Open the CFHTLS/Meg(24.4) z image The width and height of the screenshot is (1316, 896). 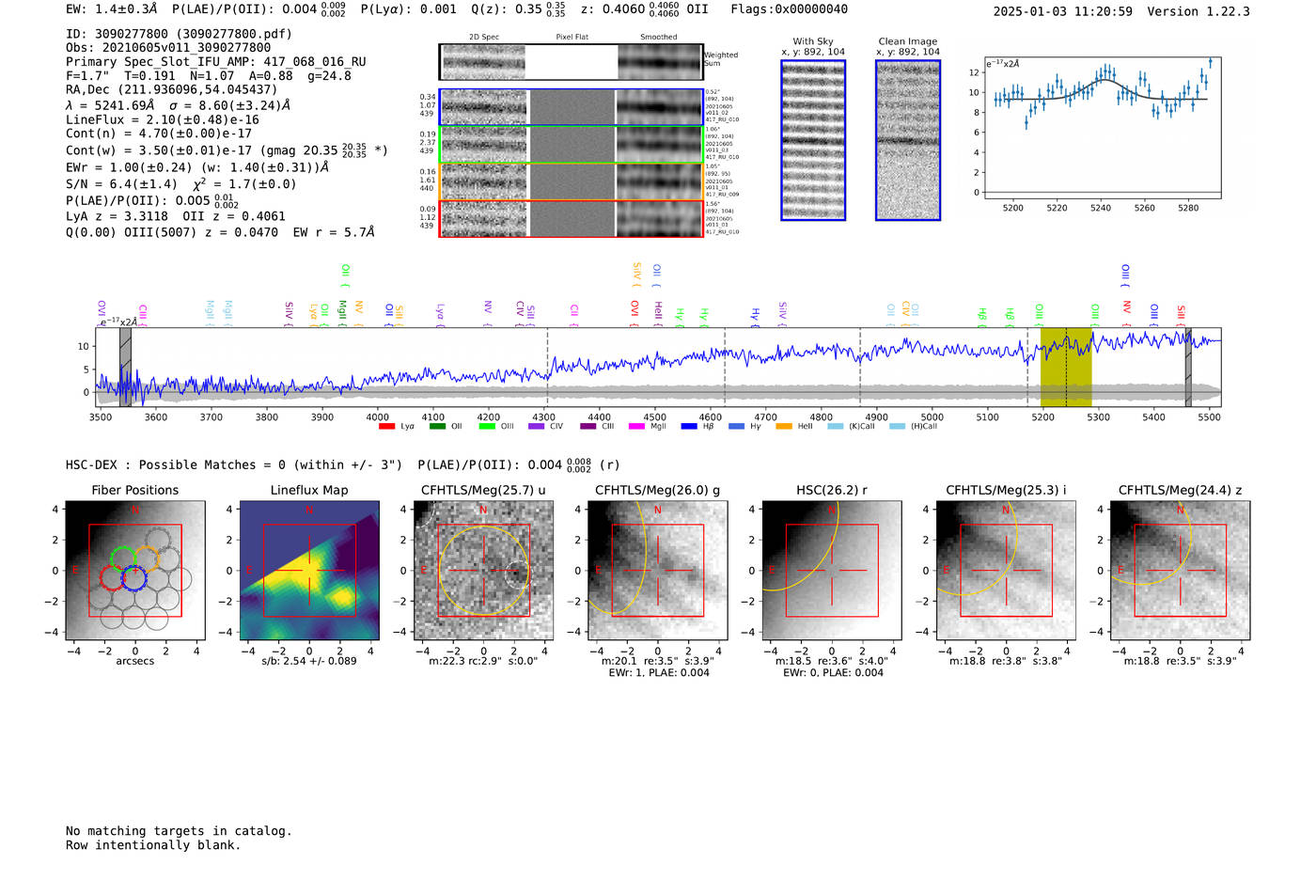coord(1181,571)
